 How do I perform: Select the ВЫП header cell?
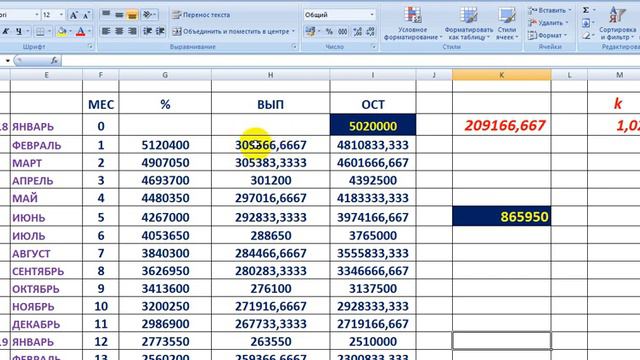[271, 104]
